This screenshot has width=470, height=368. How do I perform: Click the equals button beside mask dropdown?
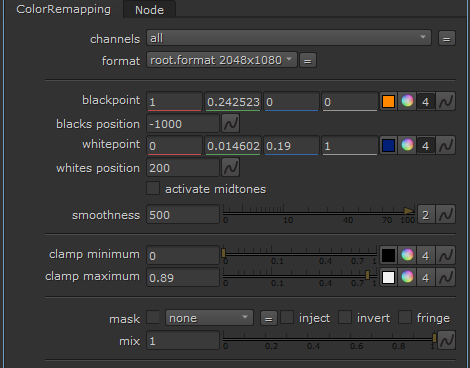[268, 318]
